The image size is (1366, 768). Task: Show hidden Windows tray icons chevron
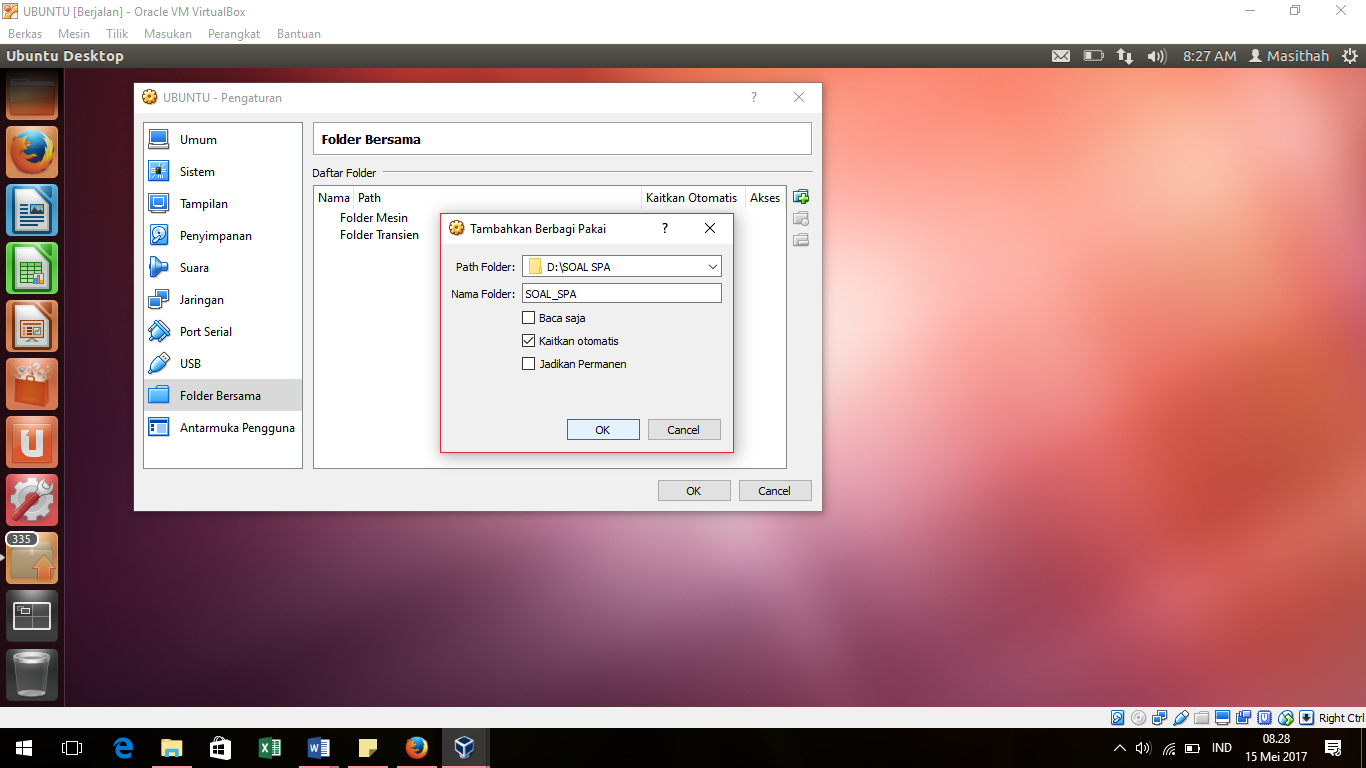1120,748
